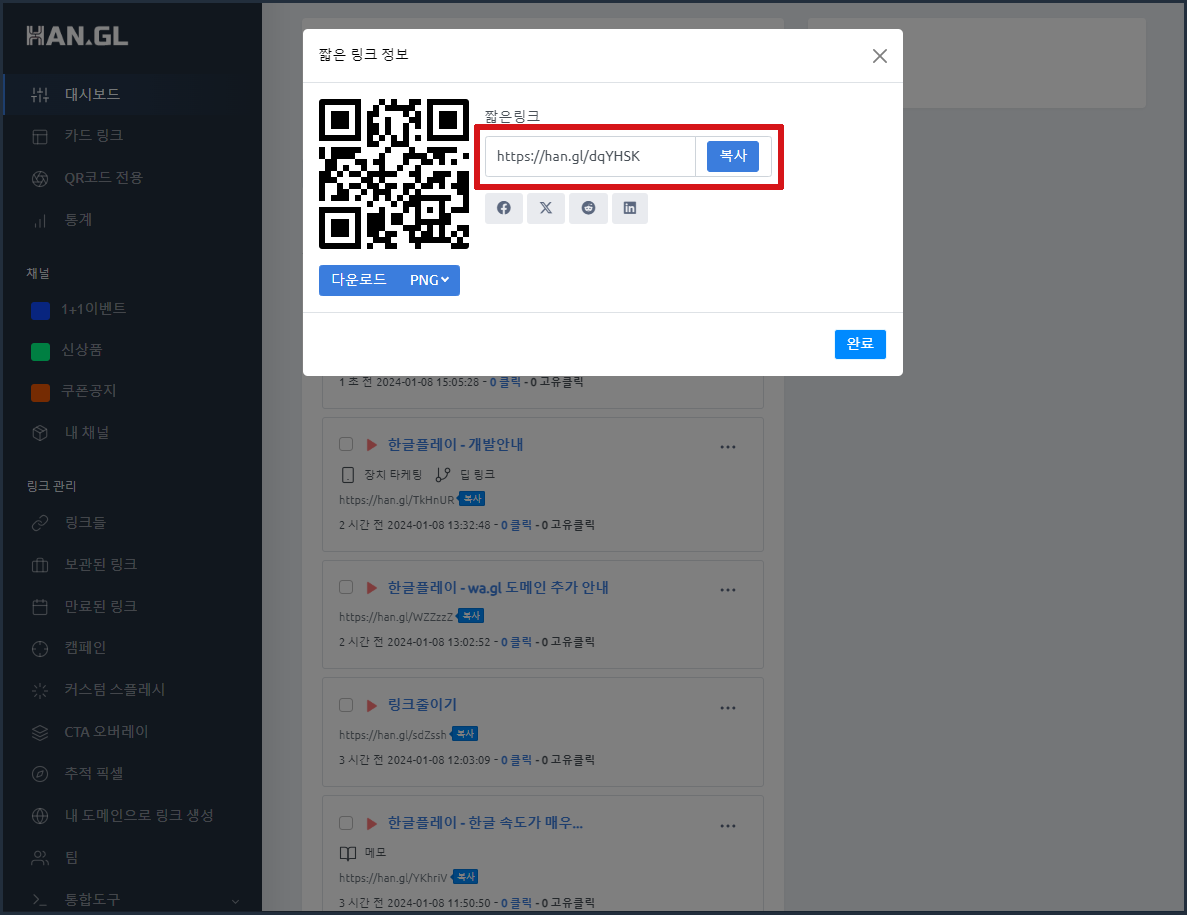Click the 통계 bar chart icon
The height and width of the screenshot is (915, 1187).
40,221
